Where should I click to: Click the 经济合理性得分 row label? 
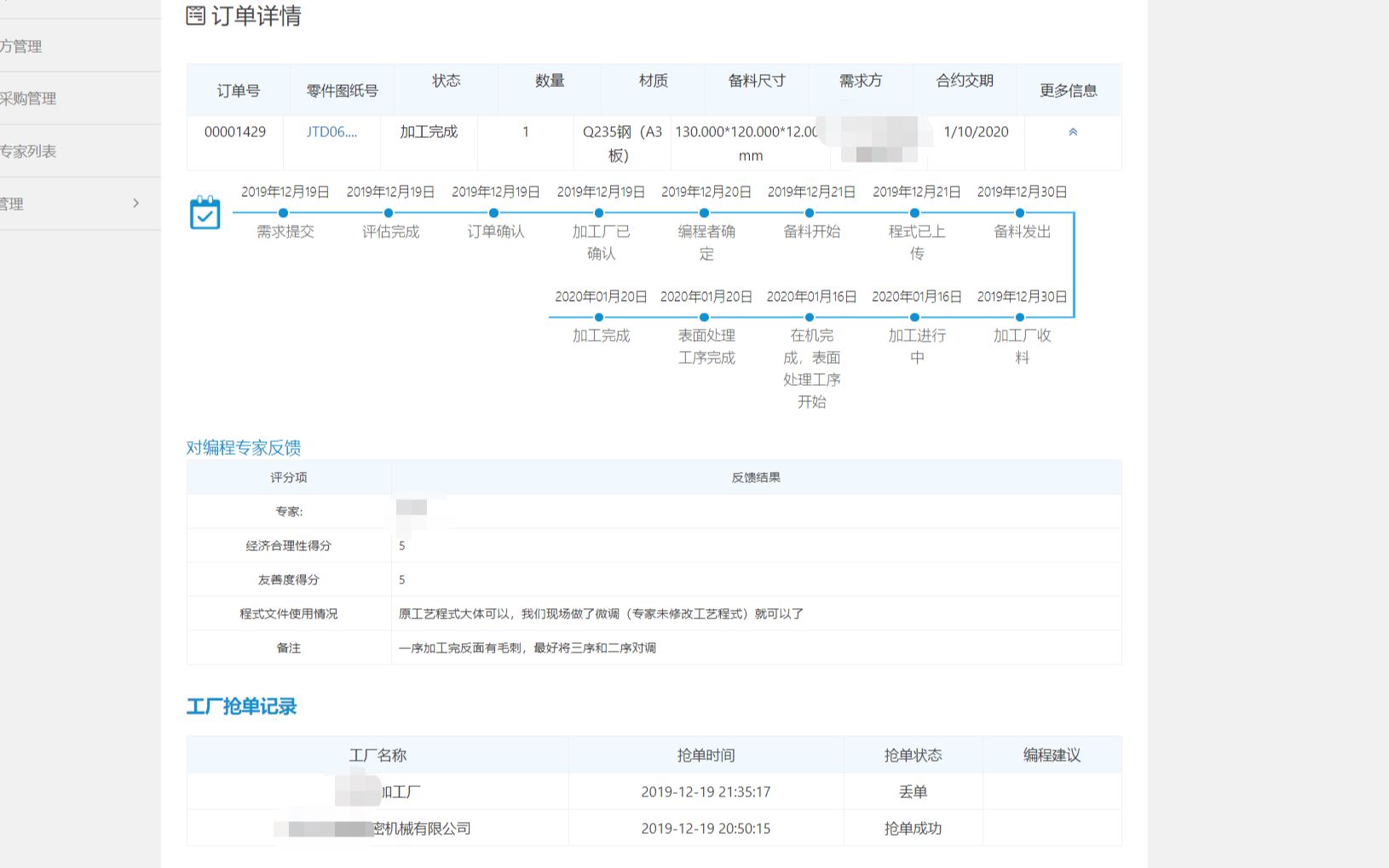[x=289, y=545]
